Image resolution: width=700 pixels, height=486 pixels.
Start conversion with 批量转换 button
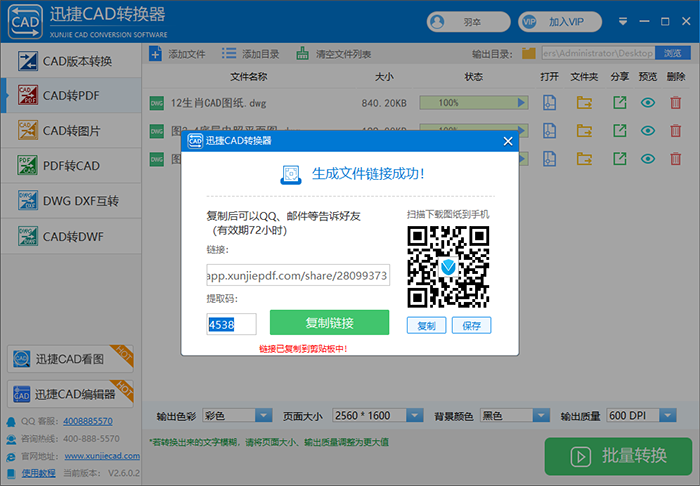tap(618, 456)
